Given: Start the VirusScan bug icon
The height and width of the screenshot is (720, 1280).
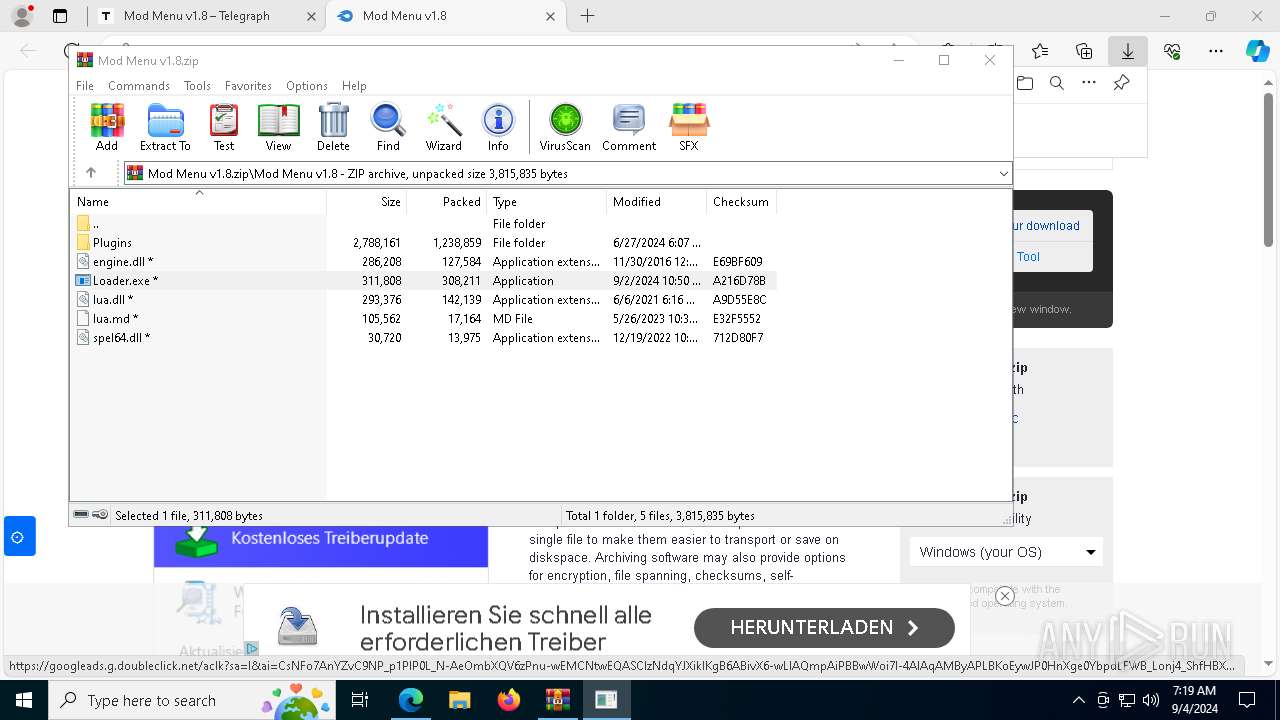Looking at the screenshot, I should click(565, 127).
